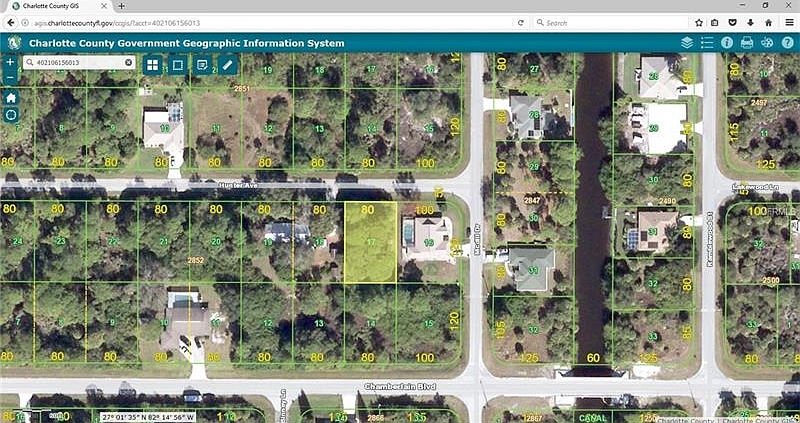Screen dimensions: 800x423
Task: Click block number 2847 label
Action: click(534, 201)
